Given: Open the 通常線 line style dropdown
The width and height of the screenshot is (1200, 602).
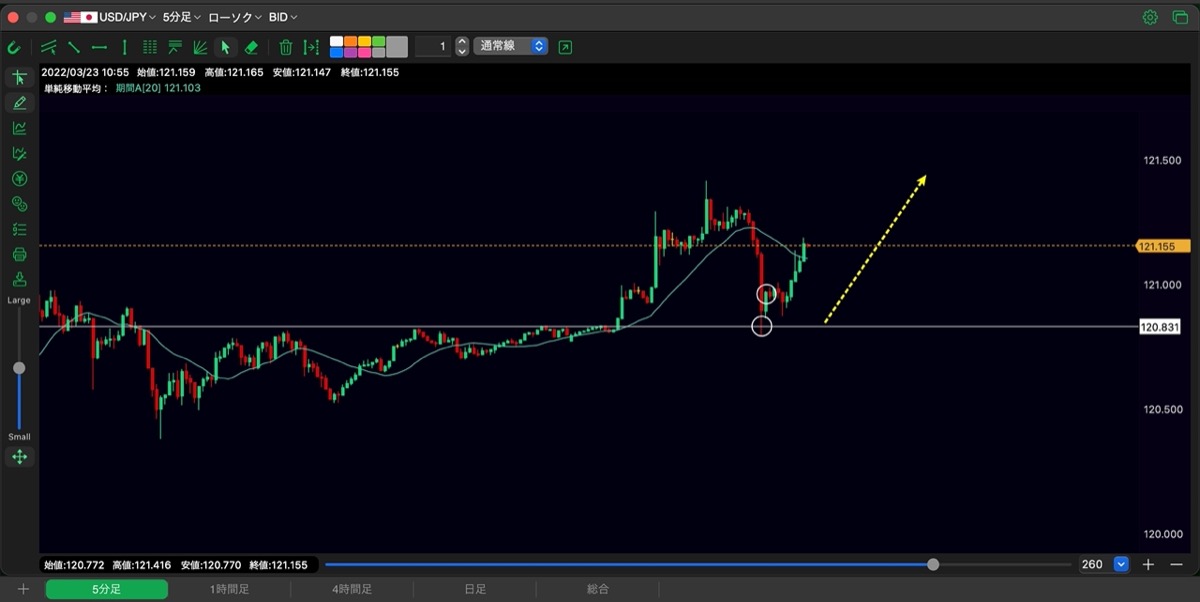Looking at the screenshot, I should [x=511, y=46].
